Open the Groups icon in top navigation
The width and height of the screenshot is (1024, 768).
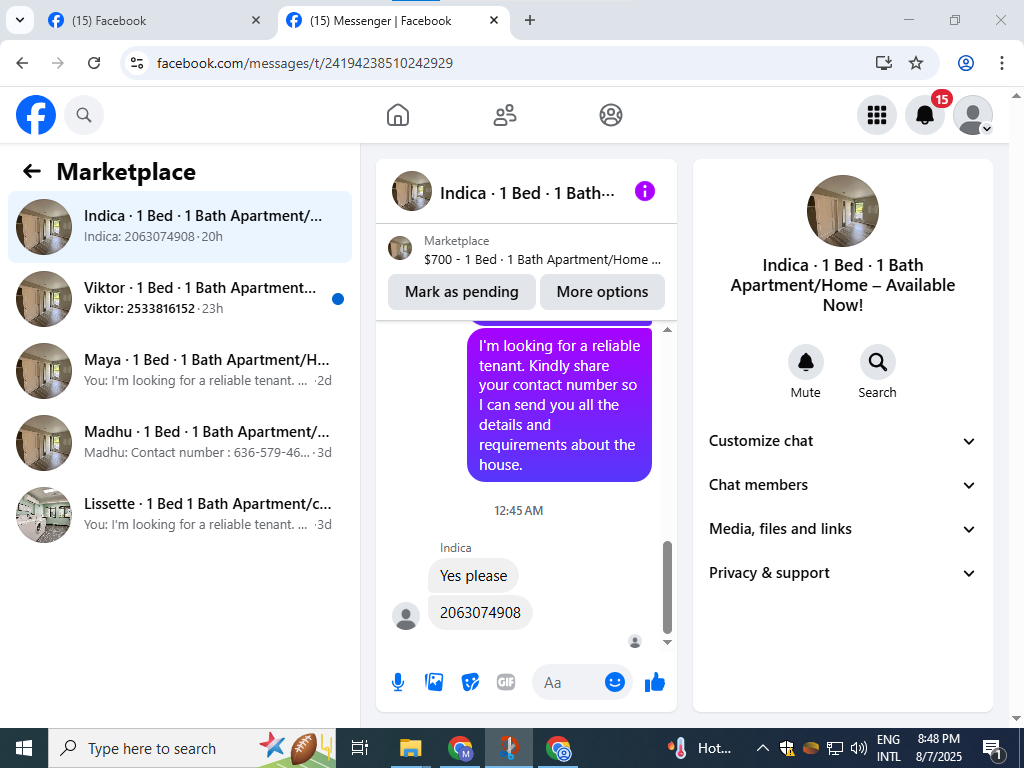611,115
